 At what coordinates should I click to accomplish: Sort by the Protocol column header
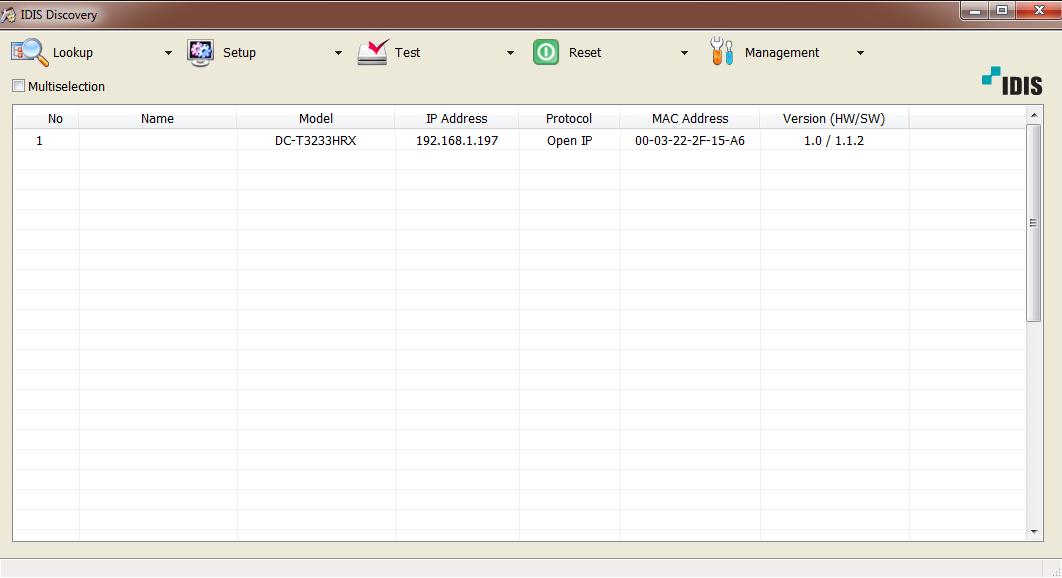coord(569,119)
